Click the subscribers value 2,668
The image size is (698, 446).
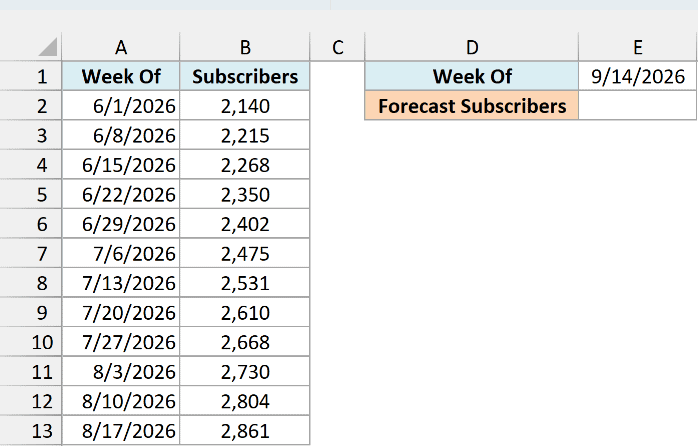click(245, 341)
